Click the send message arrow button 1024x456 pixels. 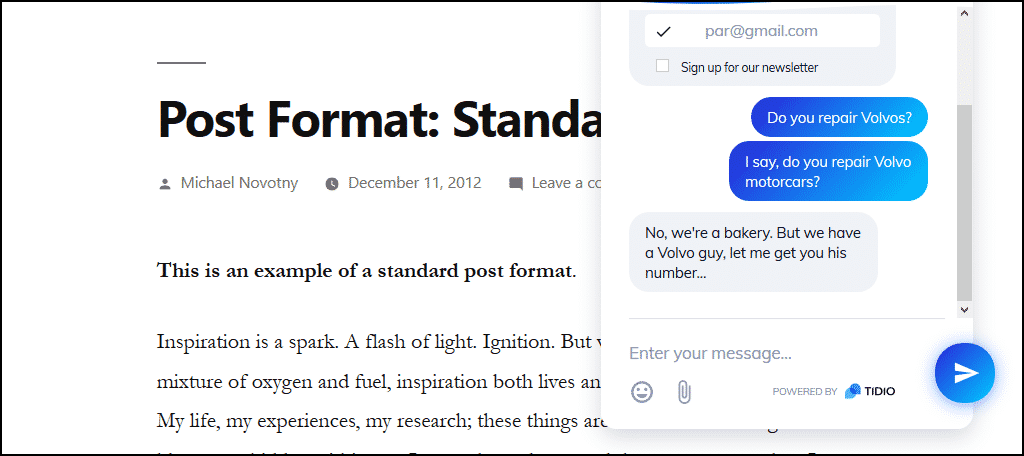pos(965,373)
